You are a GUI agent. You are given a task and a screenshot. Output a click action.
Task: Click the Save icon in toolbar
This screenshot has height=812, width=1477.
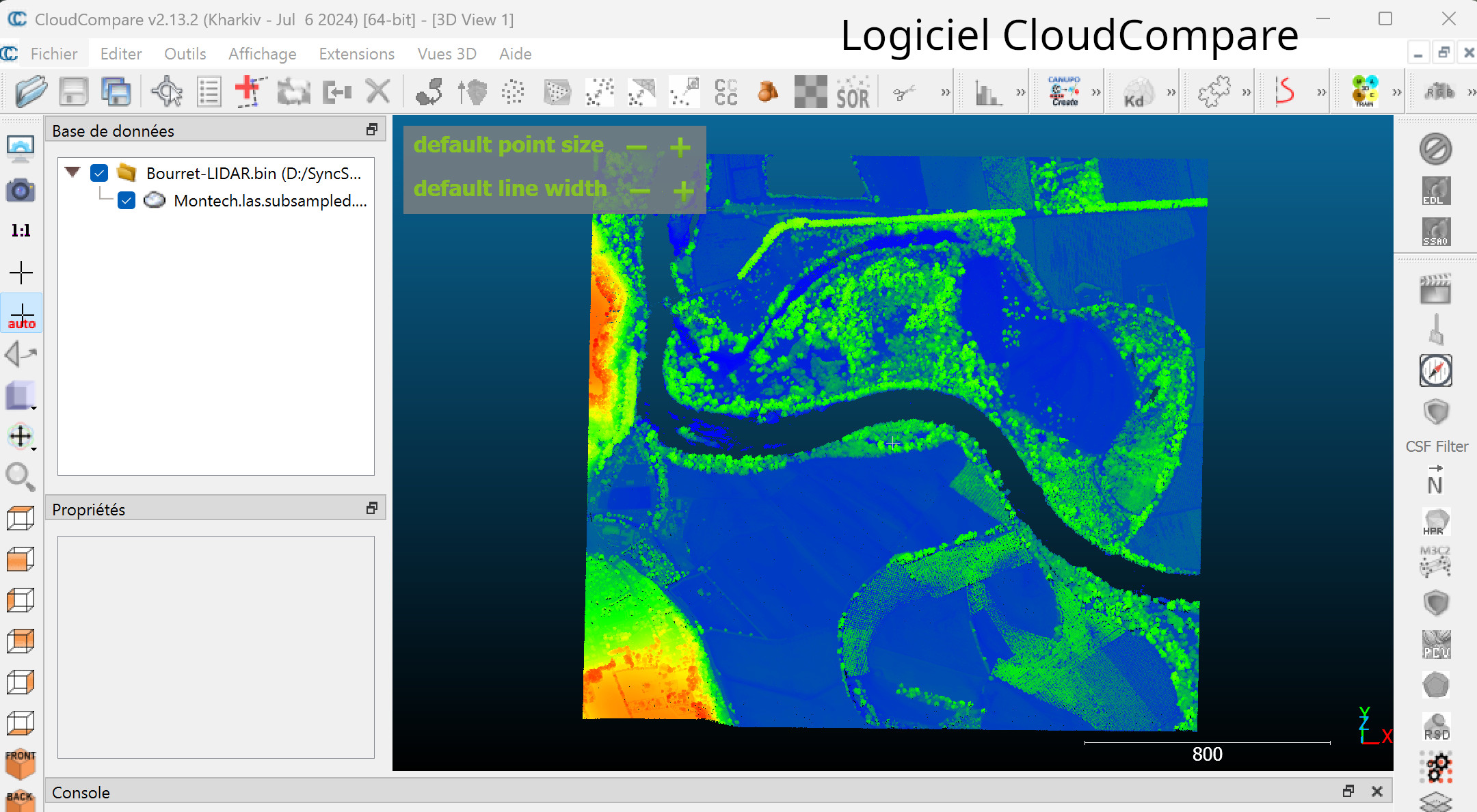click(74, 92)
